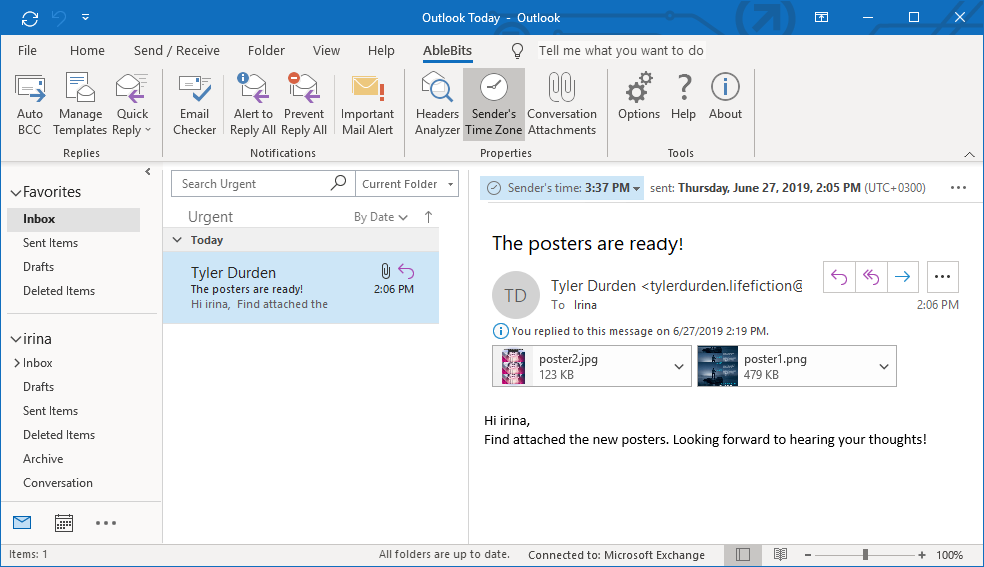The height and width of the screenshot is (567, 984).
Task: Switch to reading view in status bar
Action: [x=780, y=554]
